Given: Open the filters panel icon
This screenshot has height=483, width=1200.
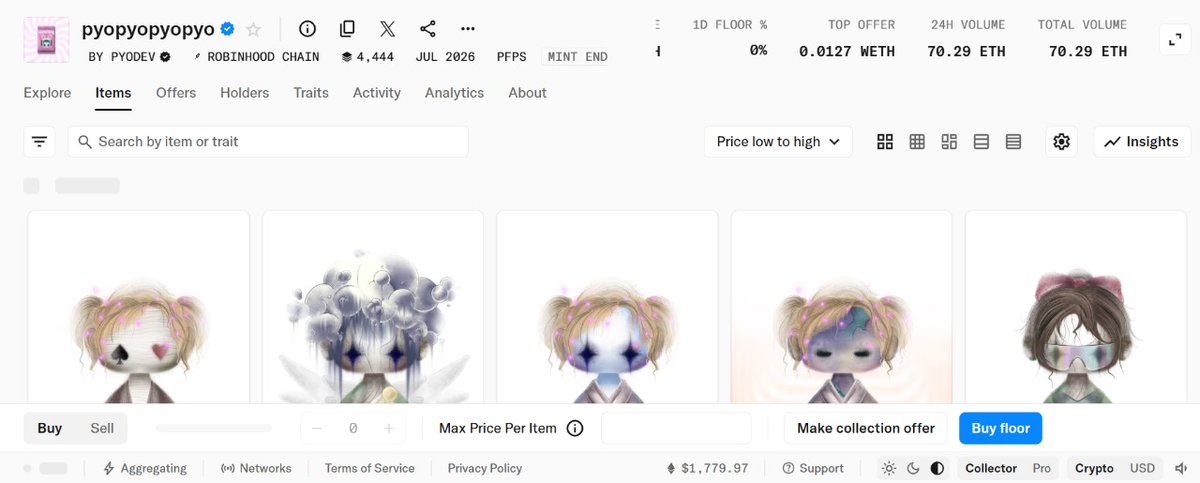Looking at the screenshot, I should pyautogui.click(x=39, y=142).
